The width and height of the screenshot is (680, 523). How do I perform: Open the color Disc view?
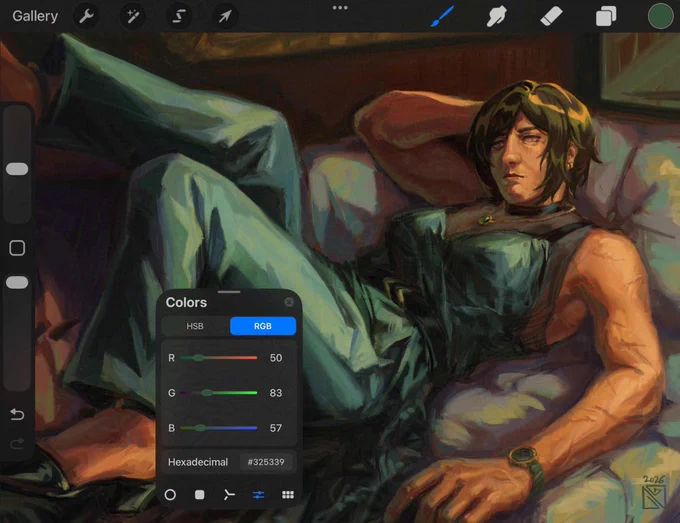pyautogui.click(x=170, y=495)
